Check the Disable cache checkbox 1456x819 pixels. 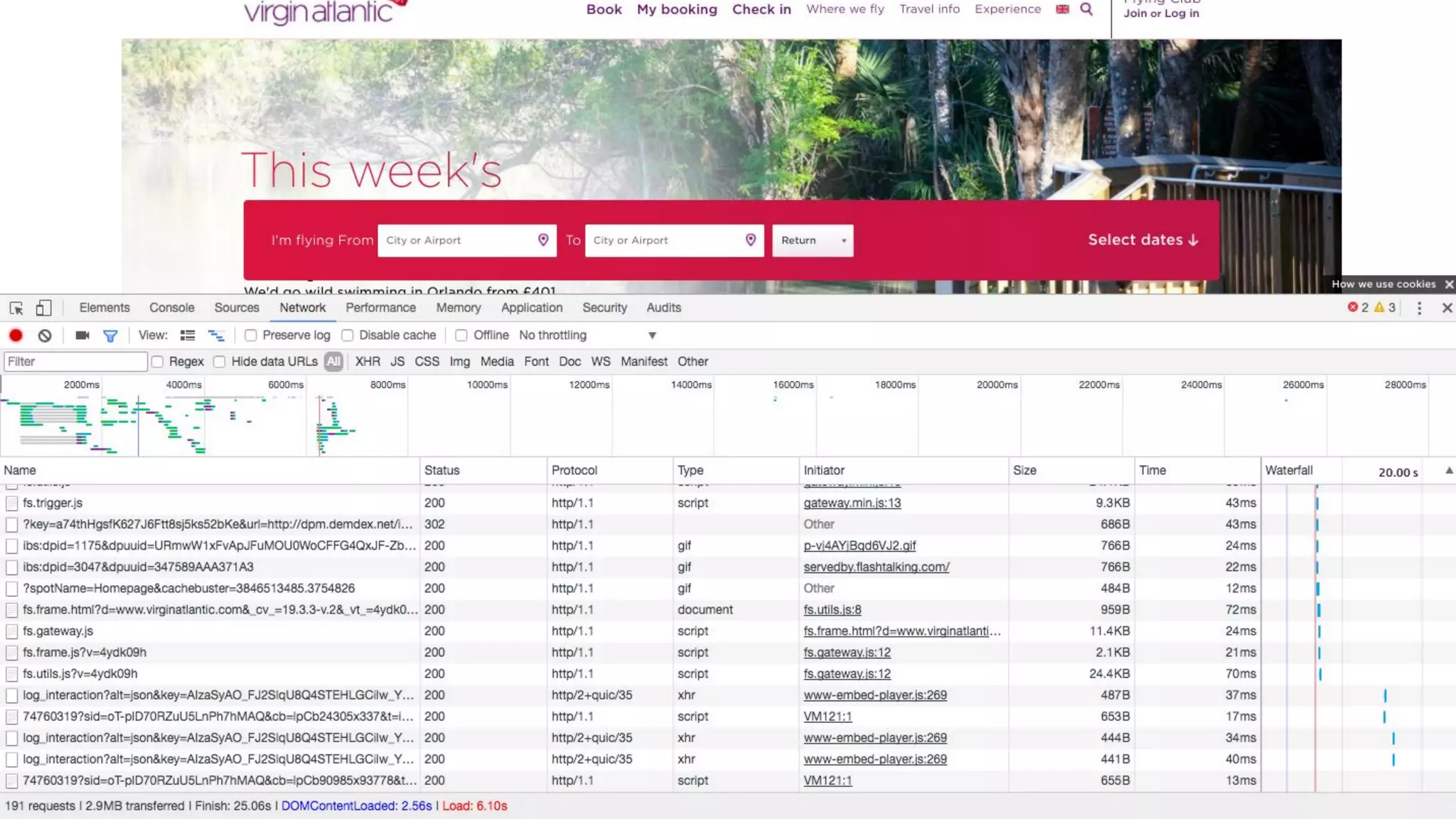click(x=348, y=336)
